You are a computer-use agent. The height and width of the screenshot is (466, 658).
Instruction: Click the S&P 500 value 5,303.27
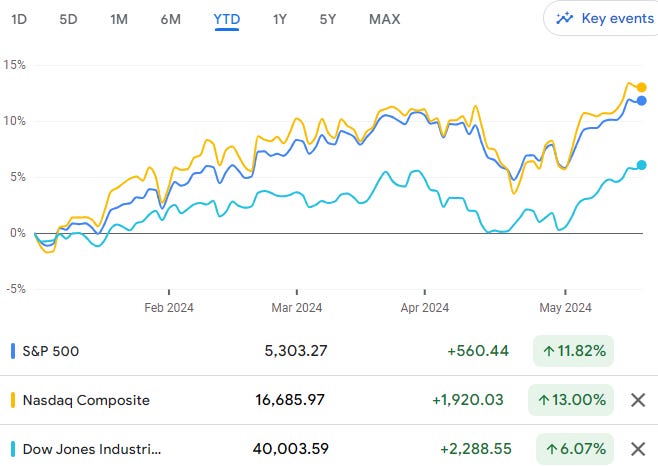296,351
